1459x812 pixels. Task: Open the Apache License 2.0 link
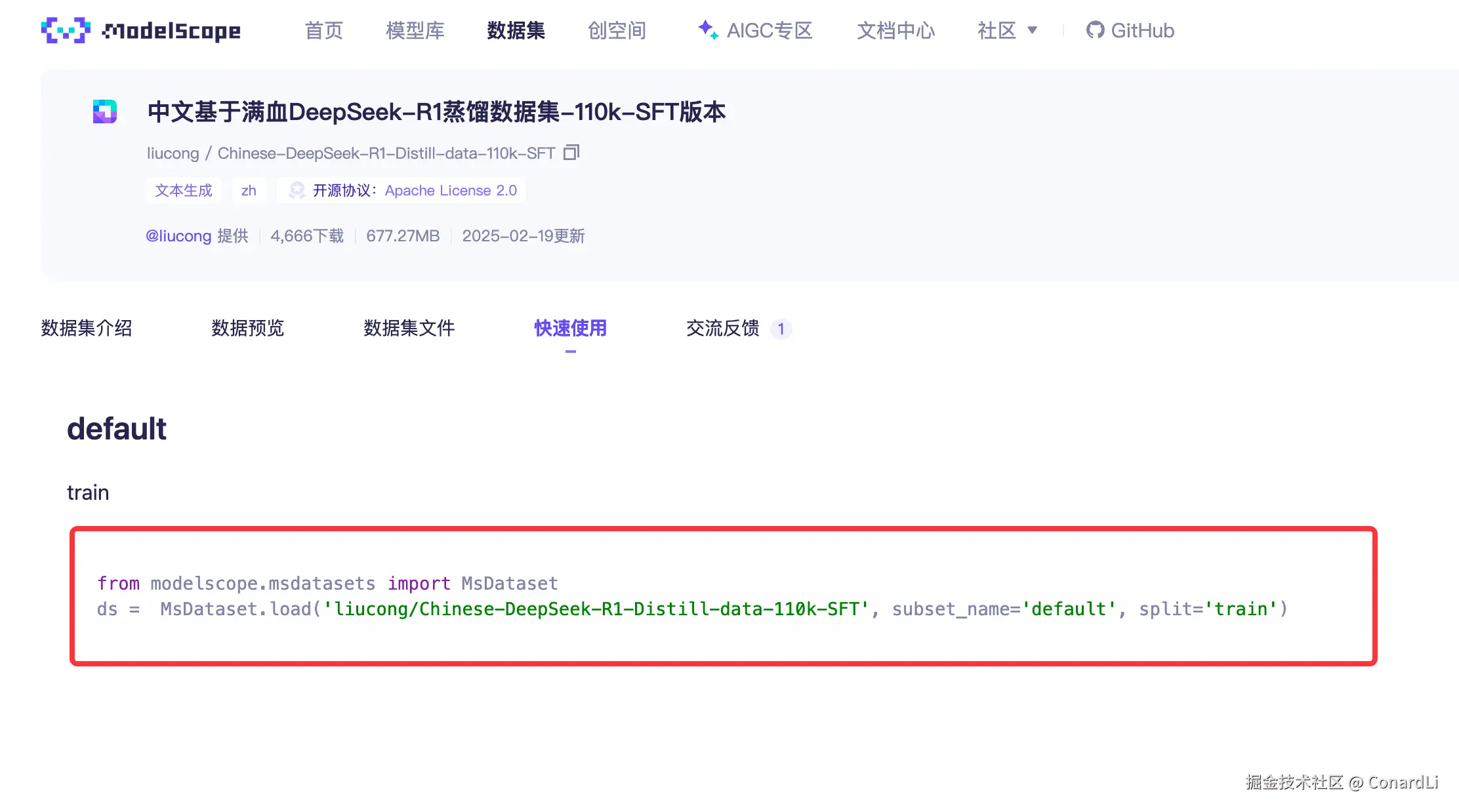[x=451, y=190]
